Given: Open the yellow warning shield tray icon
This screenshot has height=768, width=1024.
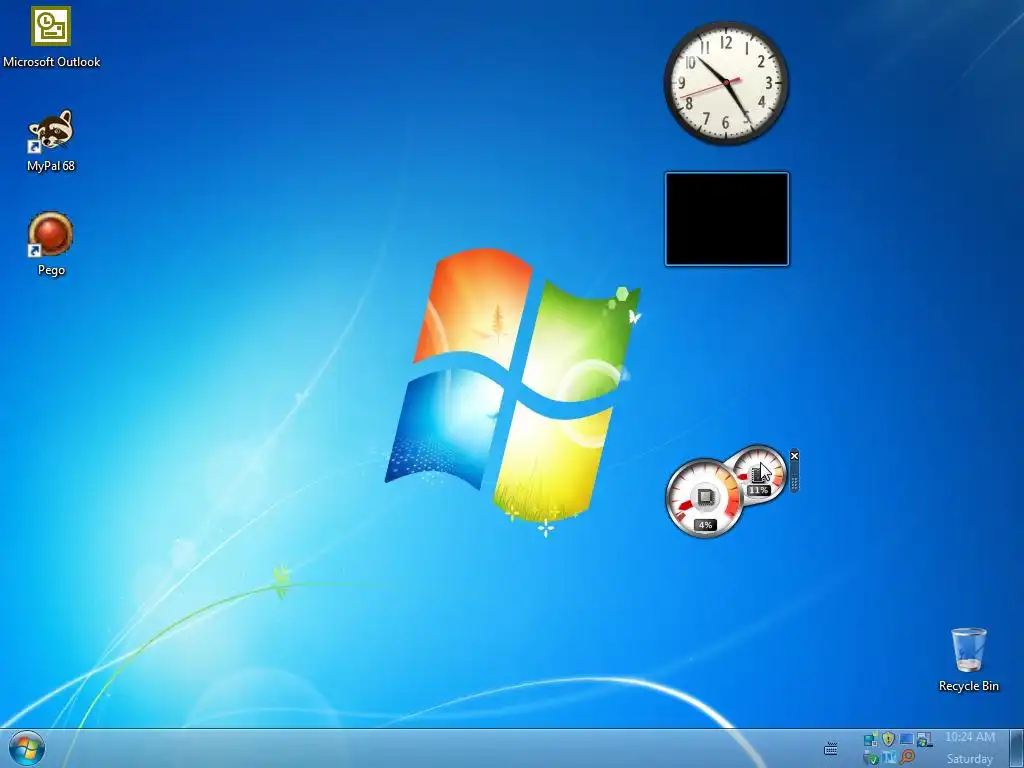Looking at the screenshot, I should [888, 739].
